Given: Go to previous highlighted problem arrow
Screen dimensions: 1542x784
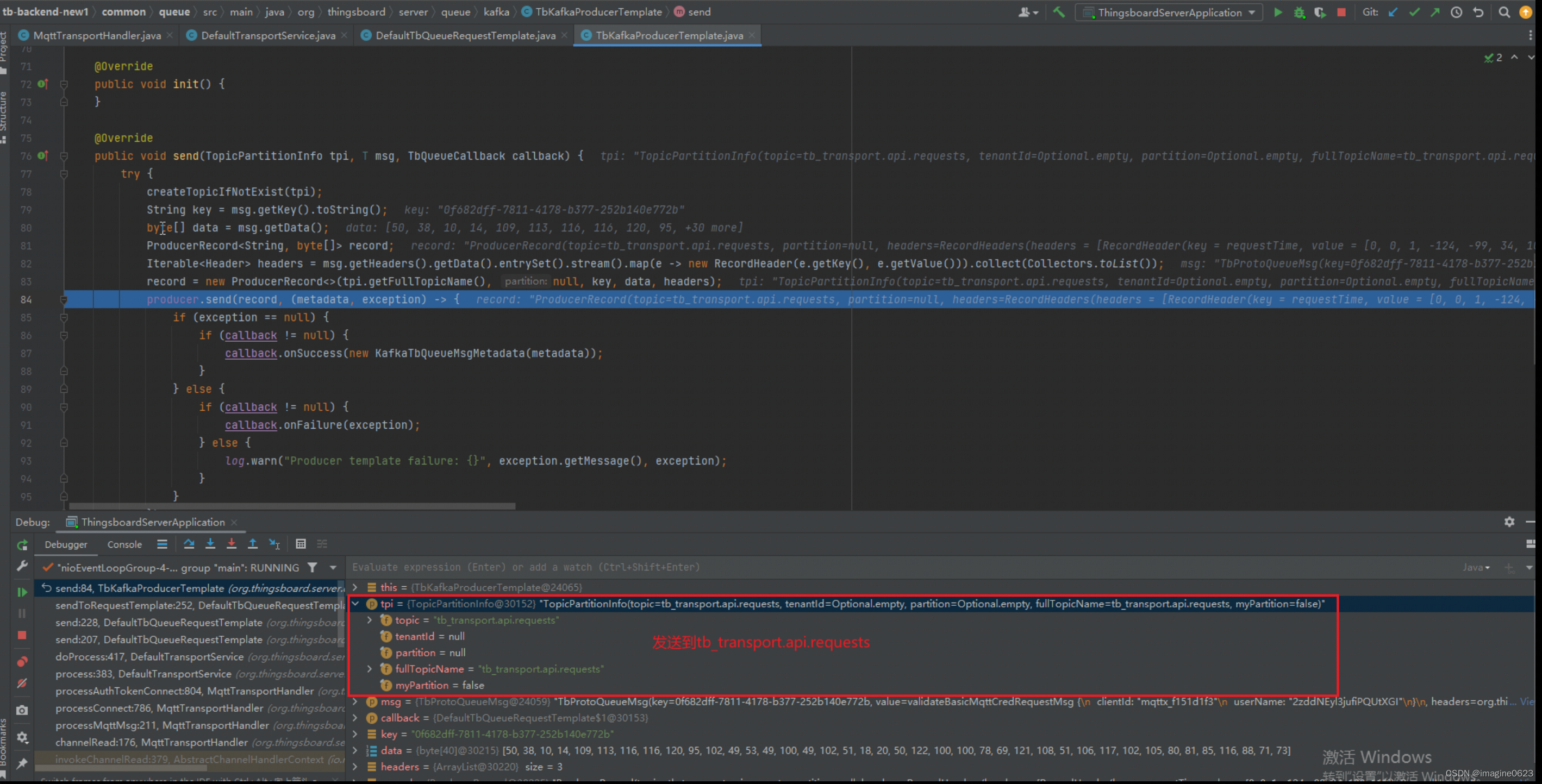Looking at the screenshot, I should 1514,58.
